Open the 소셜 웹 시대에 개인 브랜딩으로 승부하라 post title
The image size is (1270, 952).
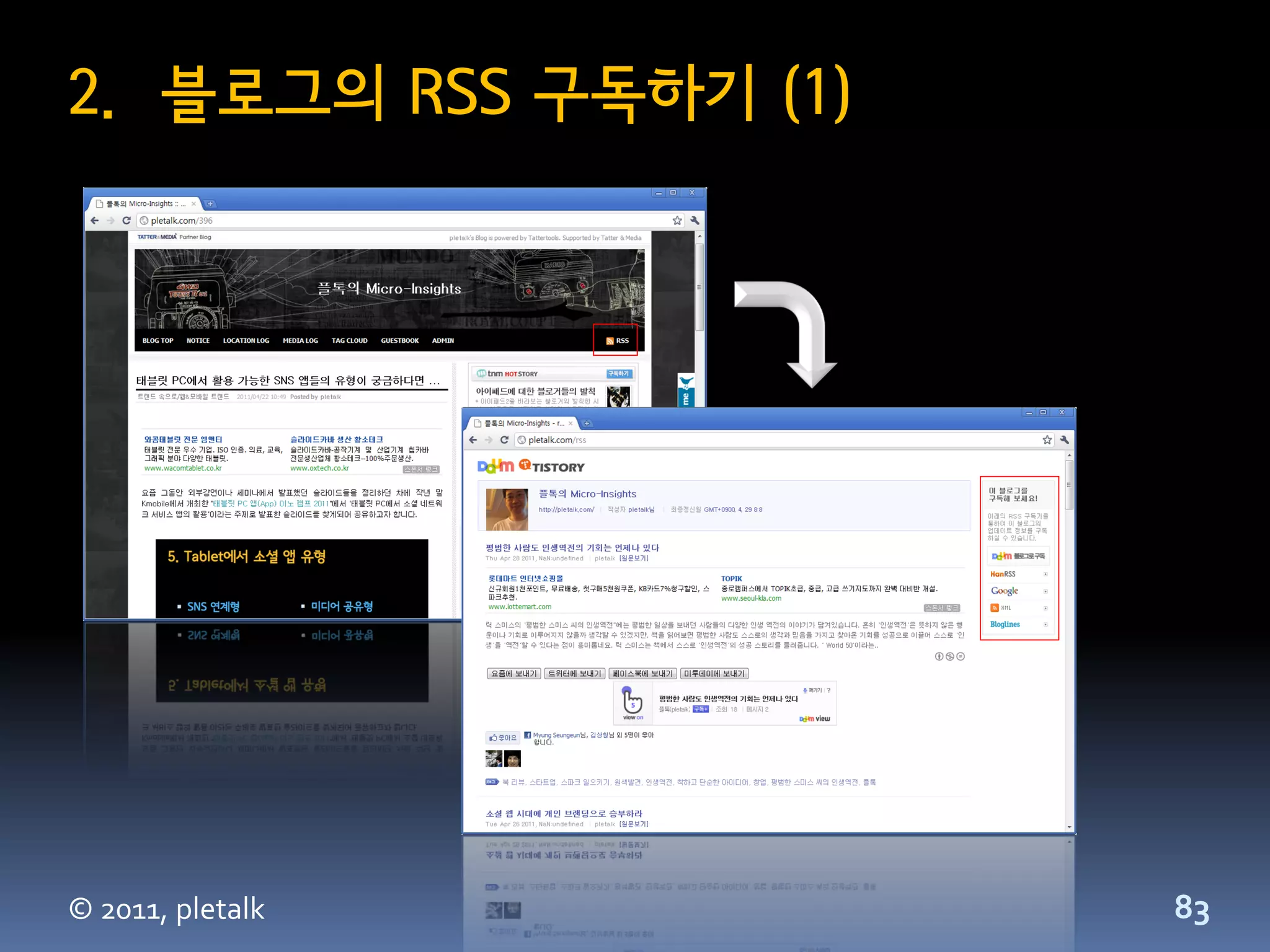(x=564, y=814)
